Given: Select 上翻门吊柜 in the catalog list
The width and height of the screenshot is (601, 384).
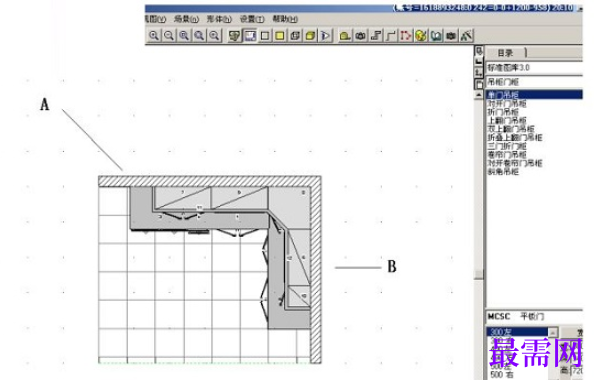Looking at the screenshot, I should point(507,120).
